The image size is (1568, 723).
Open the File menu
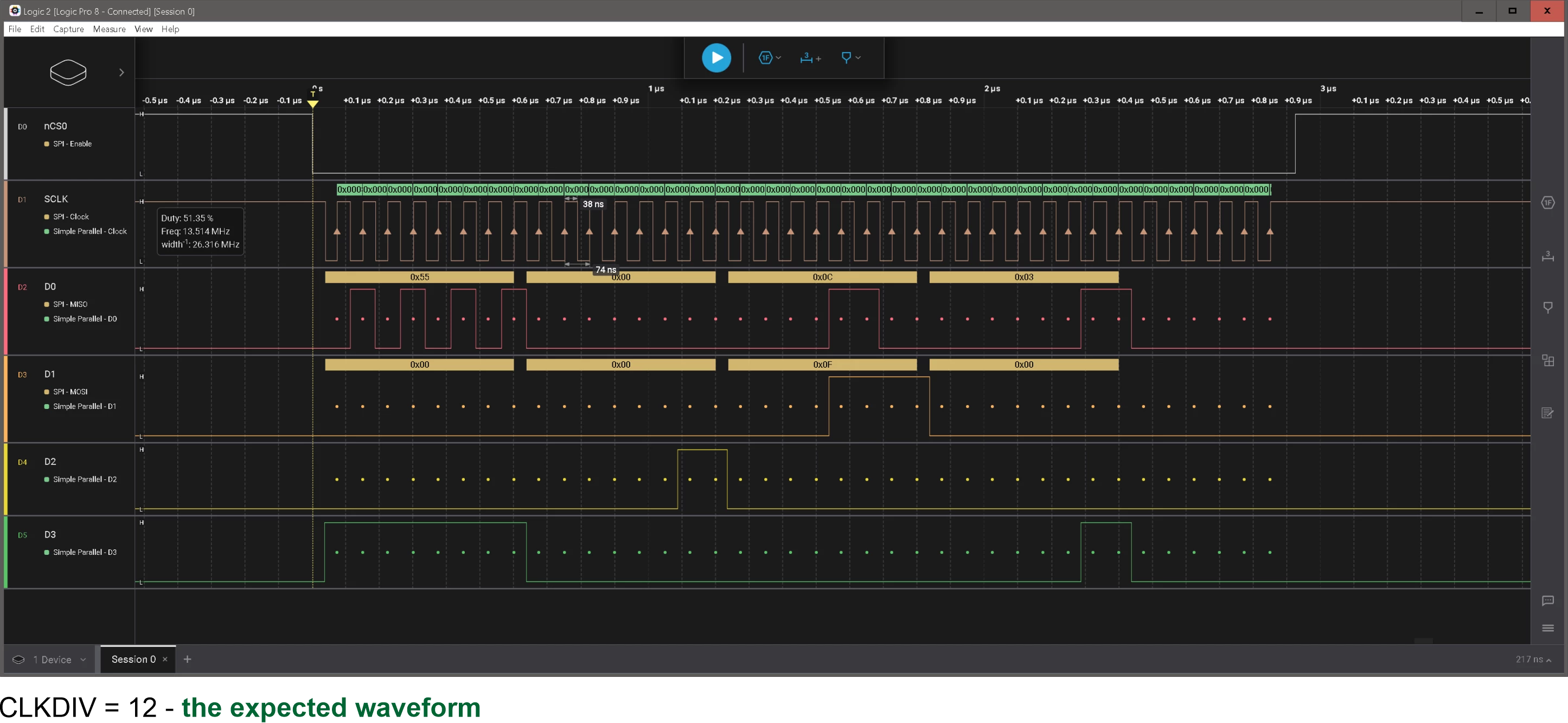[15, 29]
